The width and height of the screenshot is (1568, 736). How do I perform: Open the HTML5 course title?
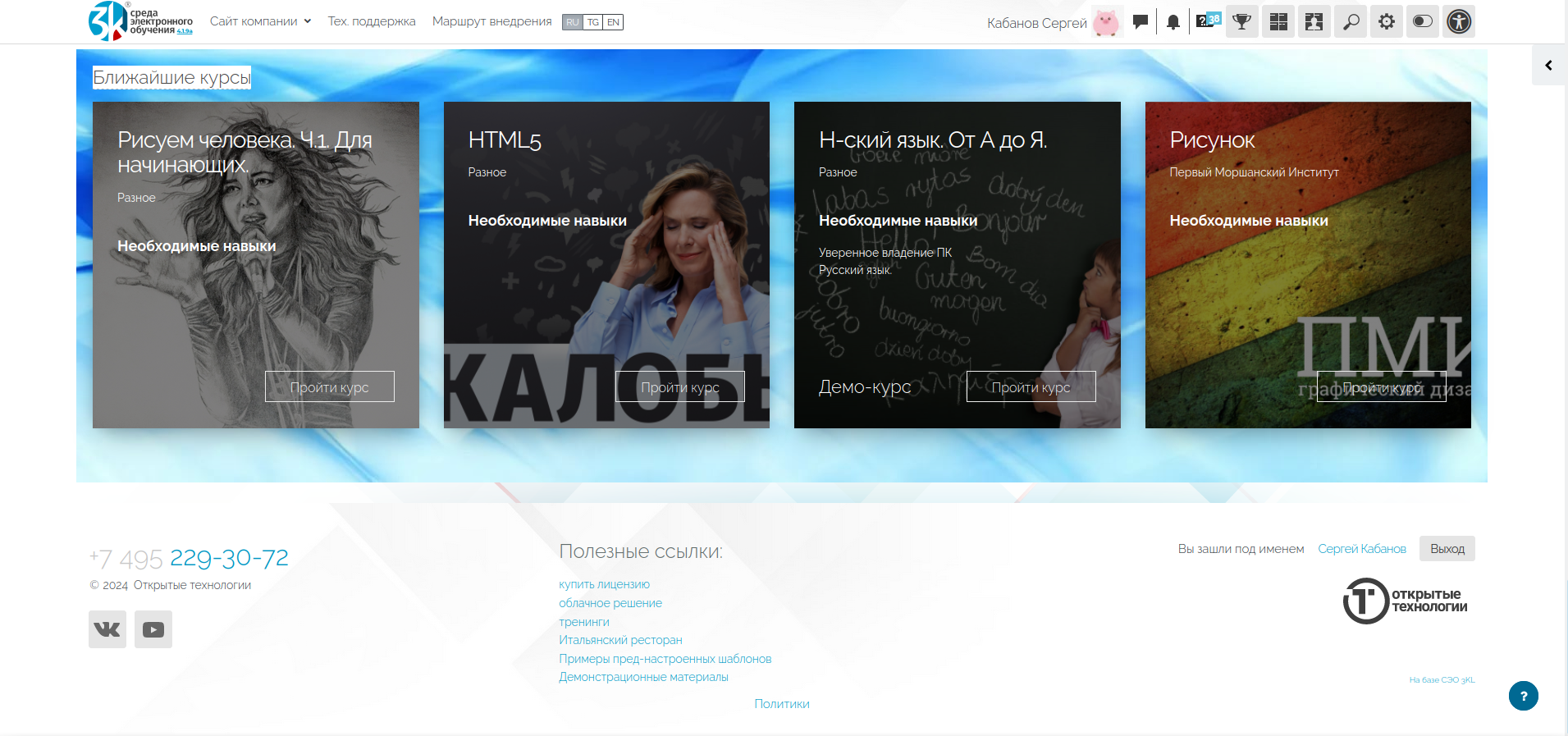tap(505, 140)
